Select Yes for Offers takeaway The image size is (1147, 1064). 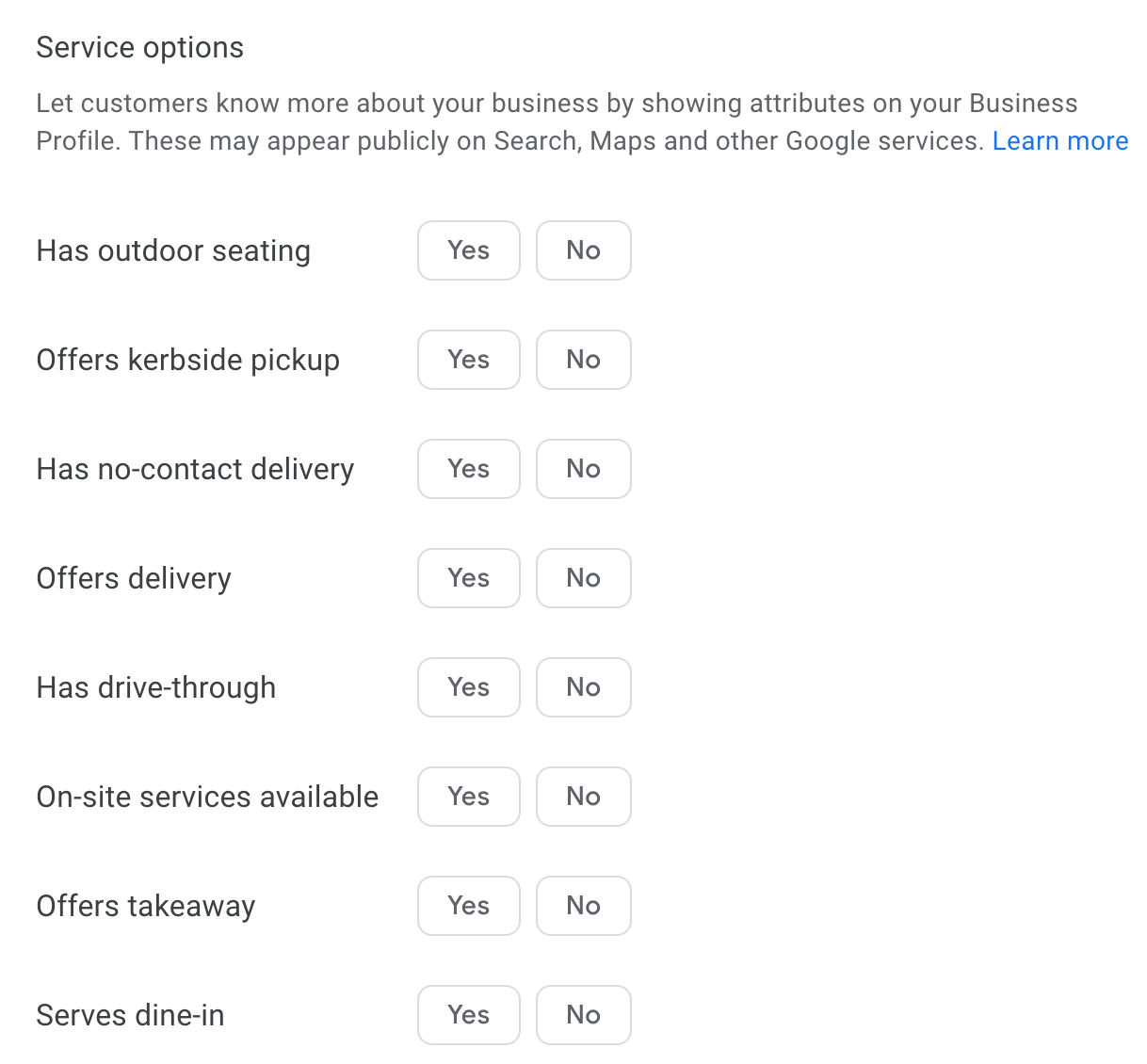click(x=468, y=906)
